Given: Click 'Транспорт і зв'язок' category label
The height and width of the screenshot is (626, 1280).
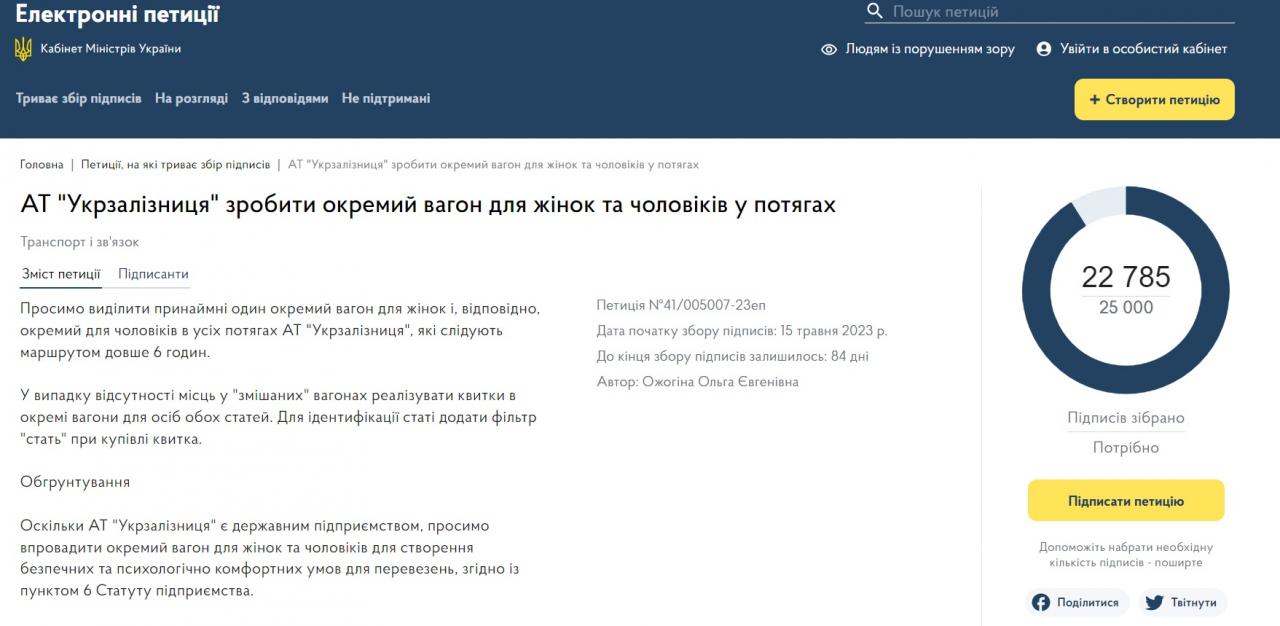Looking at the screenshot, I should coord(80,242).
